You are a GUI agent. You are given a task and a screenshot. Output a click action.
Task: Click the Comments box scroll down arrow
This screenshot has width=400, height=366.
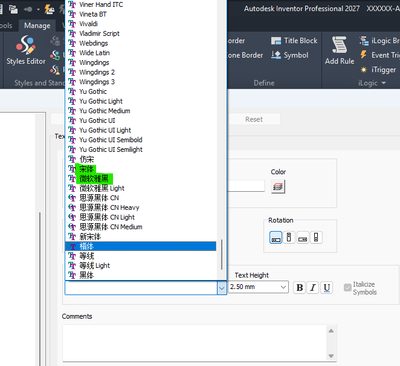[331, 356]
